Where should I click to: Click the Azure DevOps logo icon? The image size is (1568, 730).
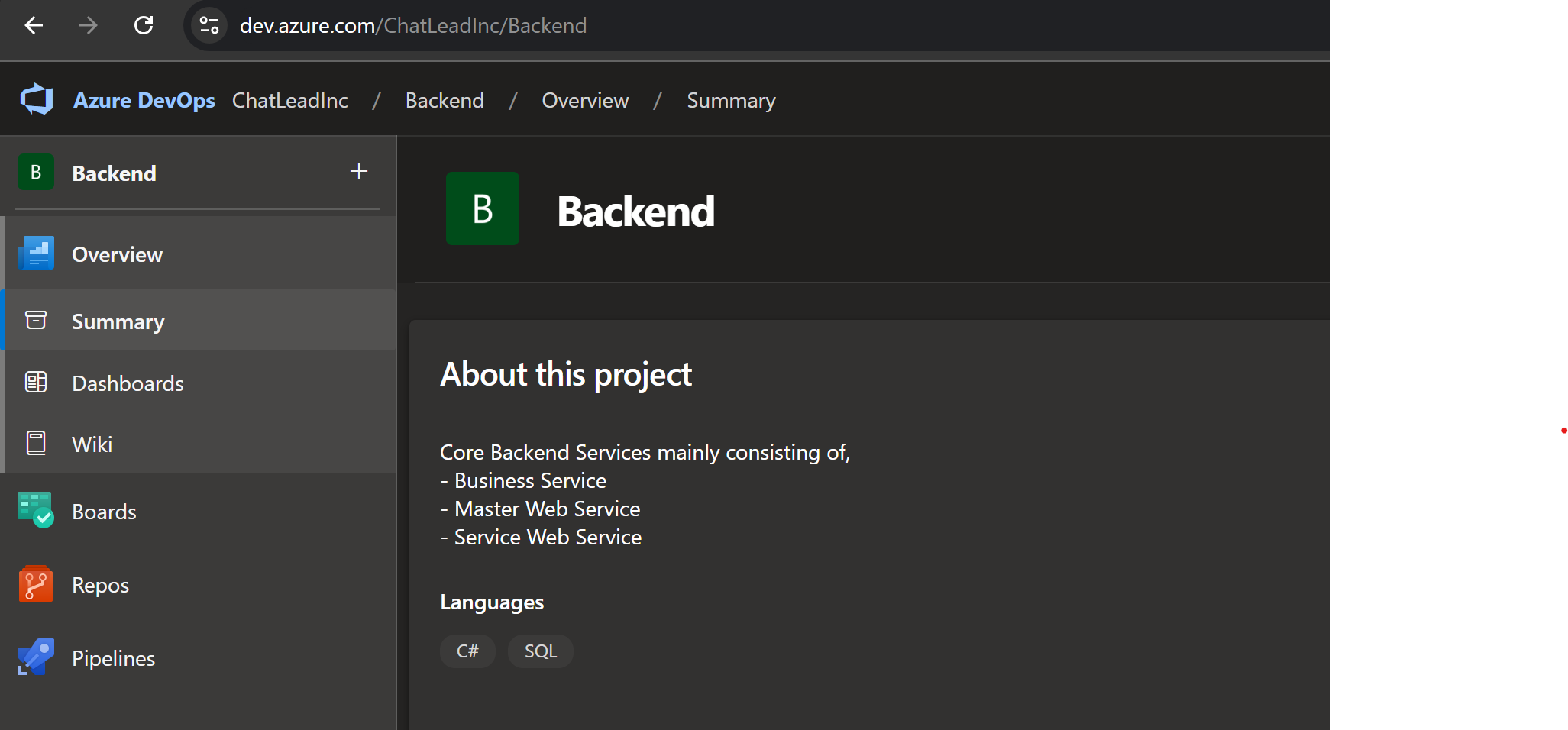[x=36, y=100]
